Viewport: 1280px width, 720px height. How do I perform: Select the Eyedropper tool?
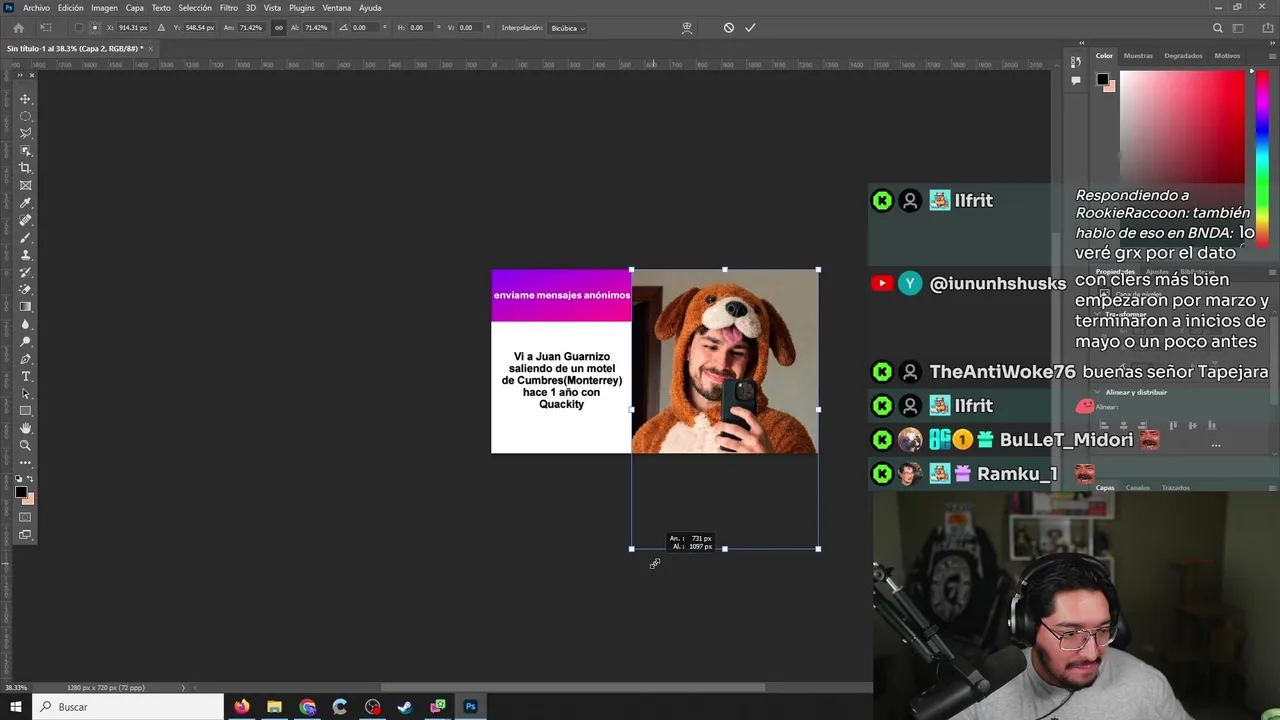click(26, 203)
